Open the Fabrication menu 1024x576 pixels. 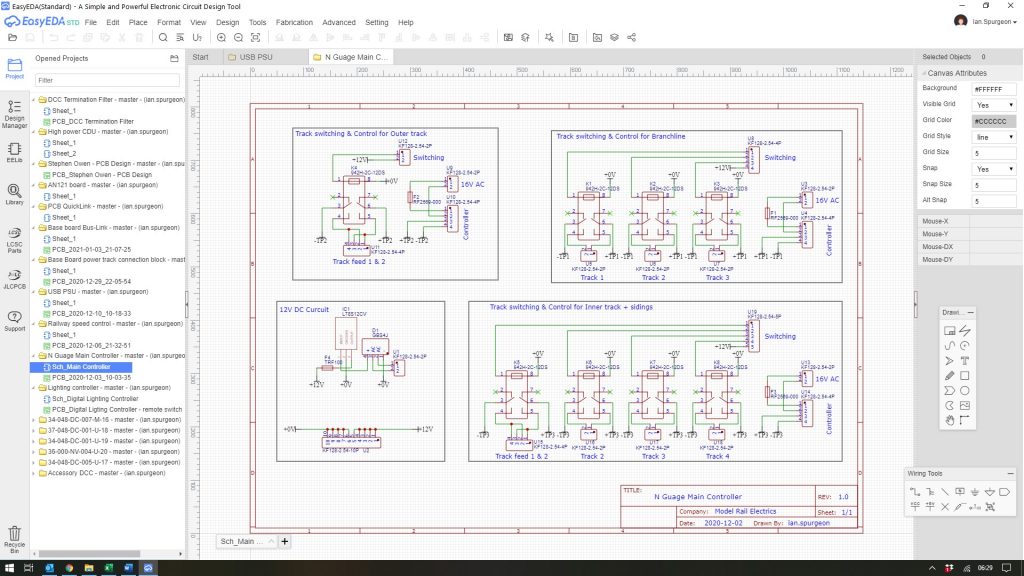[294, 22]
